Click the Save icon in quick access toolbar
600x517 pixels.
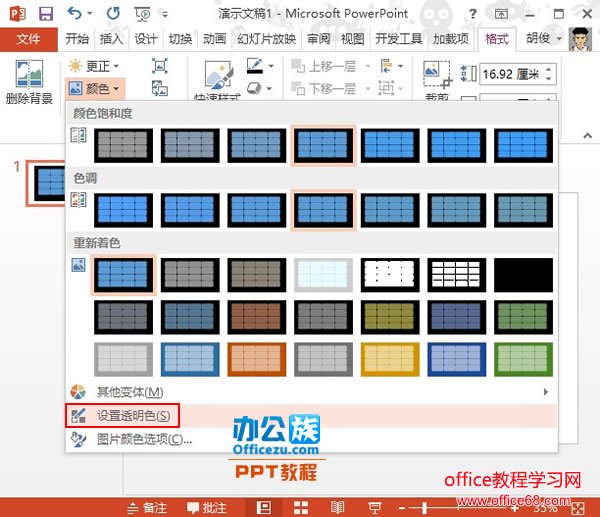[x=46, y=14]
